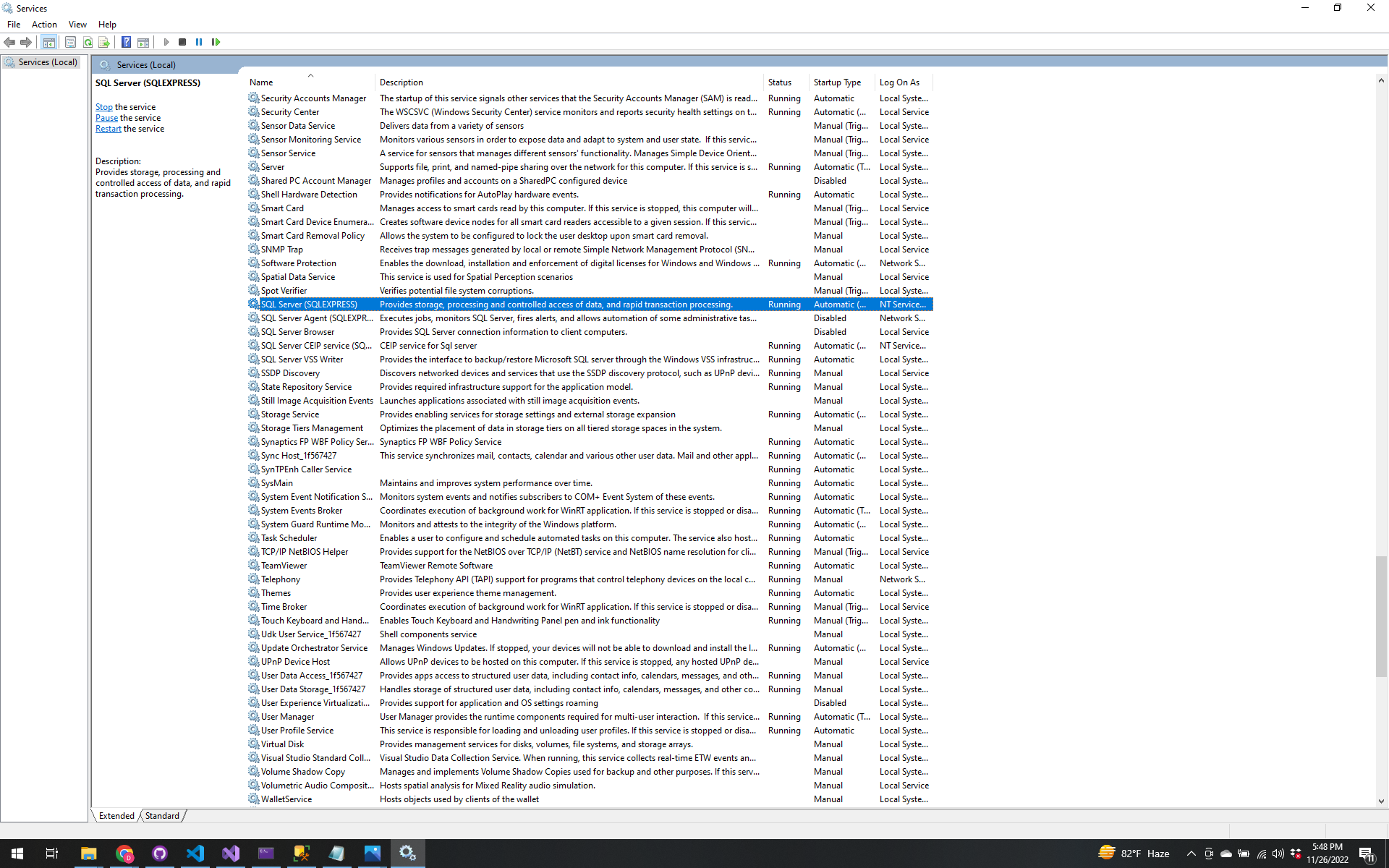This screenshot has height=868, width=1389.
Task: Click the Refresh toolbar icon
Action: click(x=88, y=42)
